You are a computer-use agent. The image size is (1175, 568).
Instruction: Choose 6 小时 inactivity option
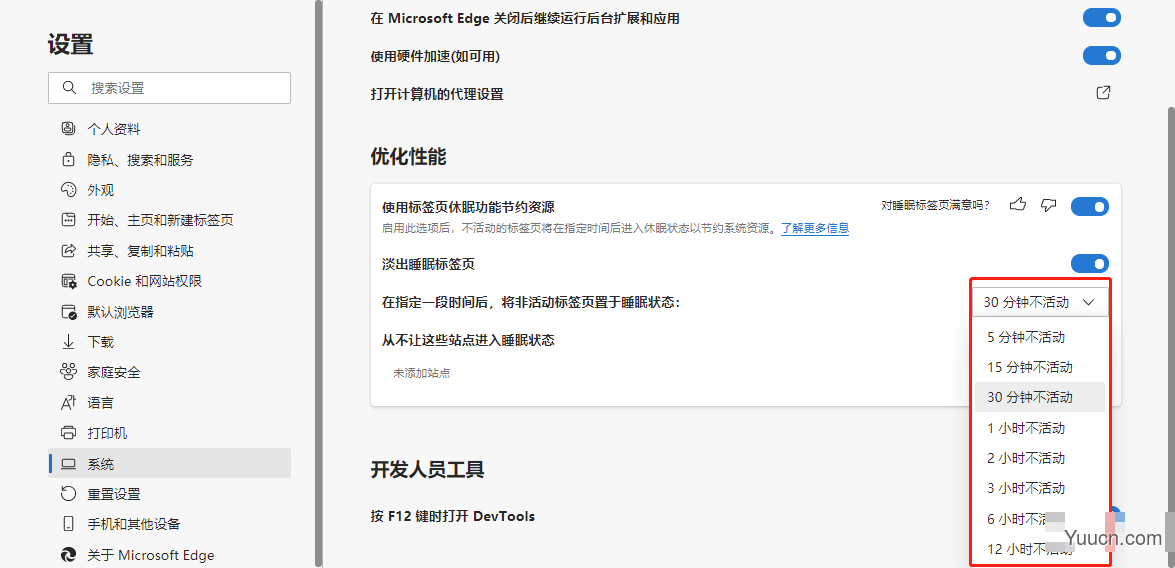1039,519
